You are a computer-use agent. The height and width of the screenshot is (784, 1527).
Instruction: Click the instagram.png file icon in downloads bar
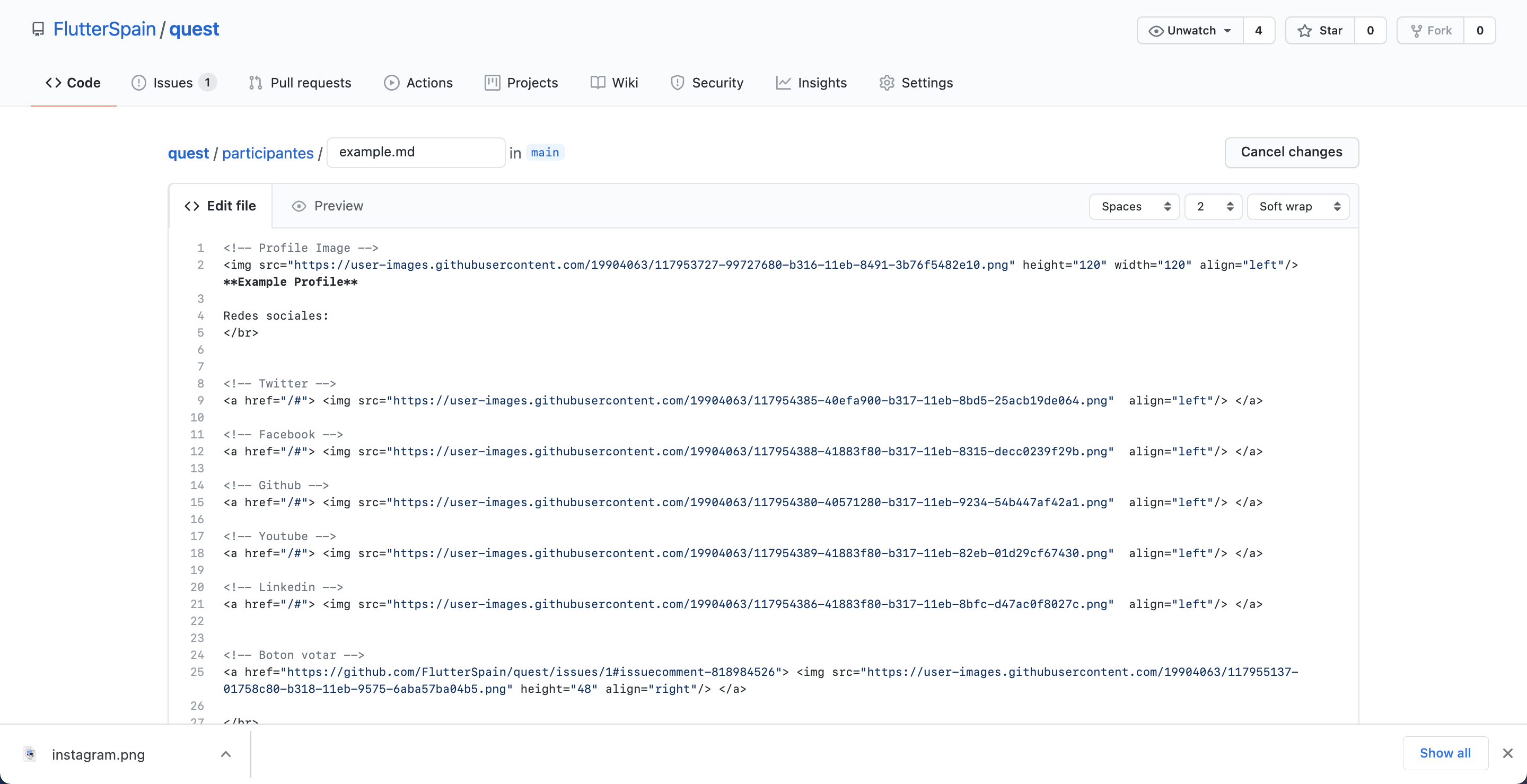(30, 754)
